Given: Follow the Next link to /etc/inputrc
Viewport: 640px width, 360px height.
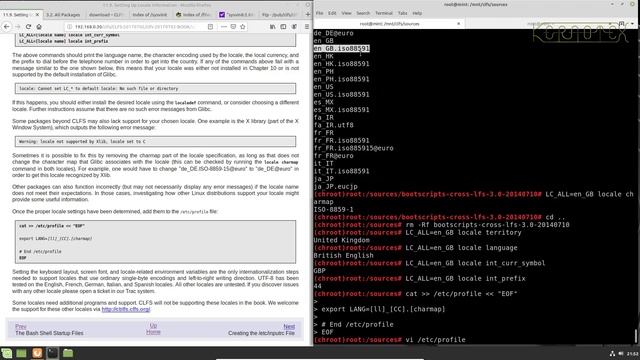Looking at the screenshot, I should (x=289, y=327).
